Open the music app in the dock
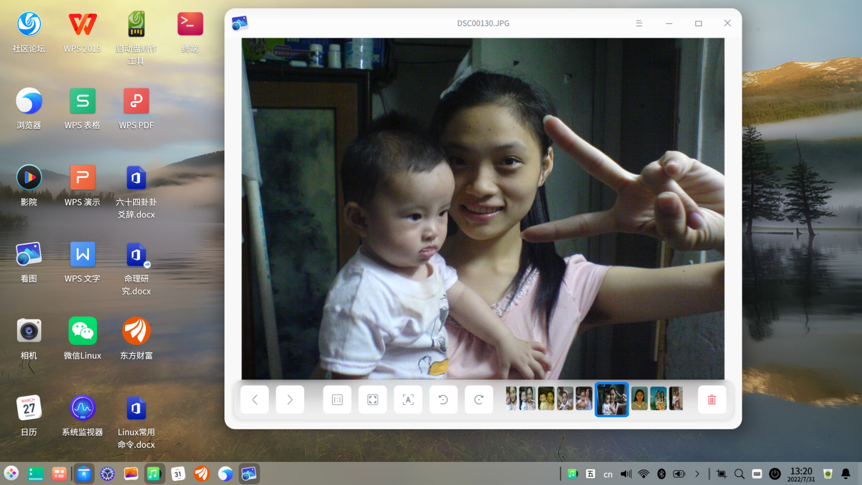This screenshot has height=485, width=862. click(x=154, y=473)
